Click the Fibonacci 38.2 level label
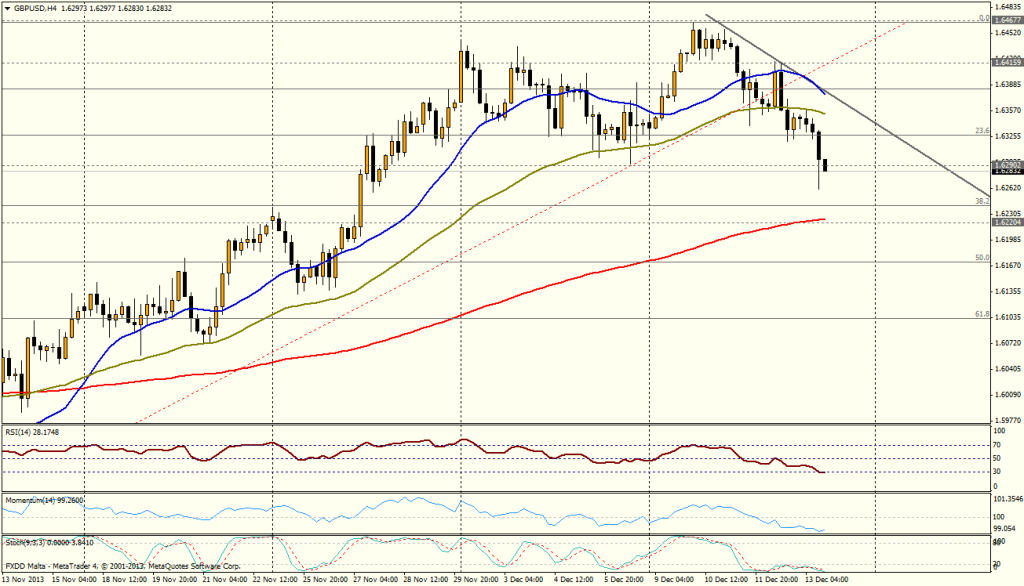Image resolution: width=1024 pixels, height=586 pixels. (x=981, y=201)
